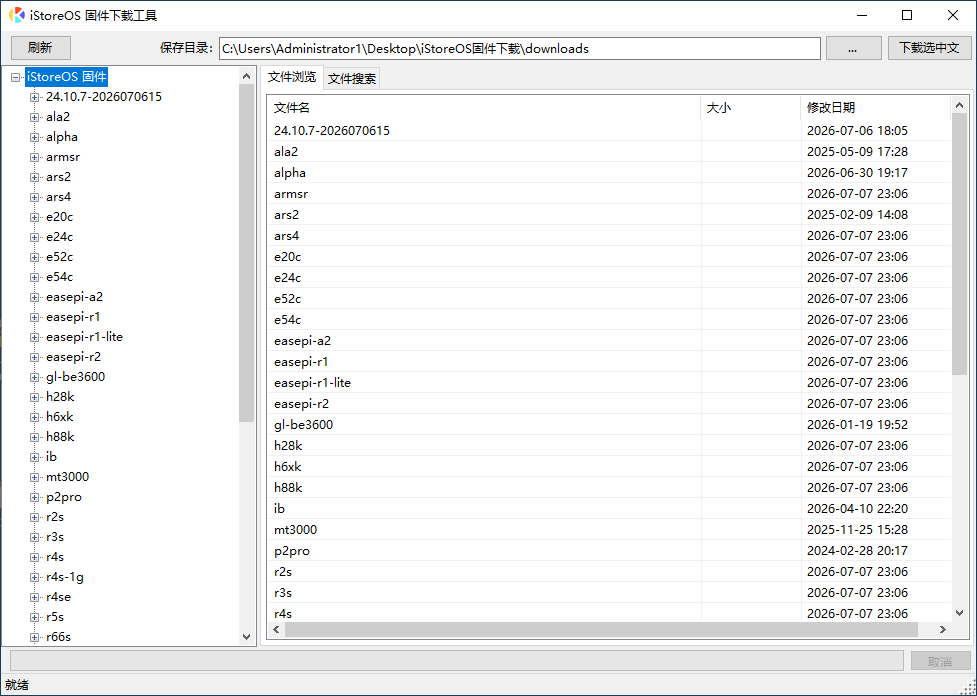Click the 下载选中文 download button
977x696 pixels.
[929, 48]
